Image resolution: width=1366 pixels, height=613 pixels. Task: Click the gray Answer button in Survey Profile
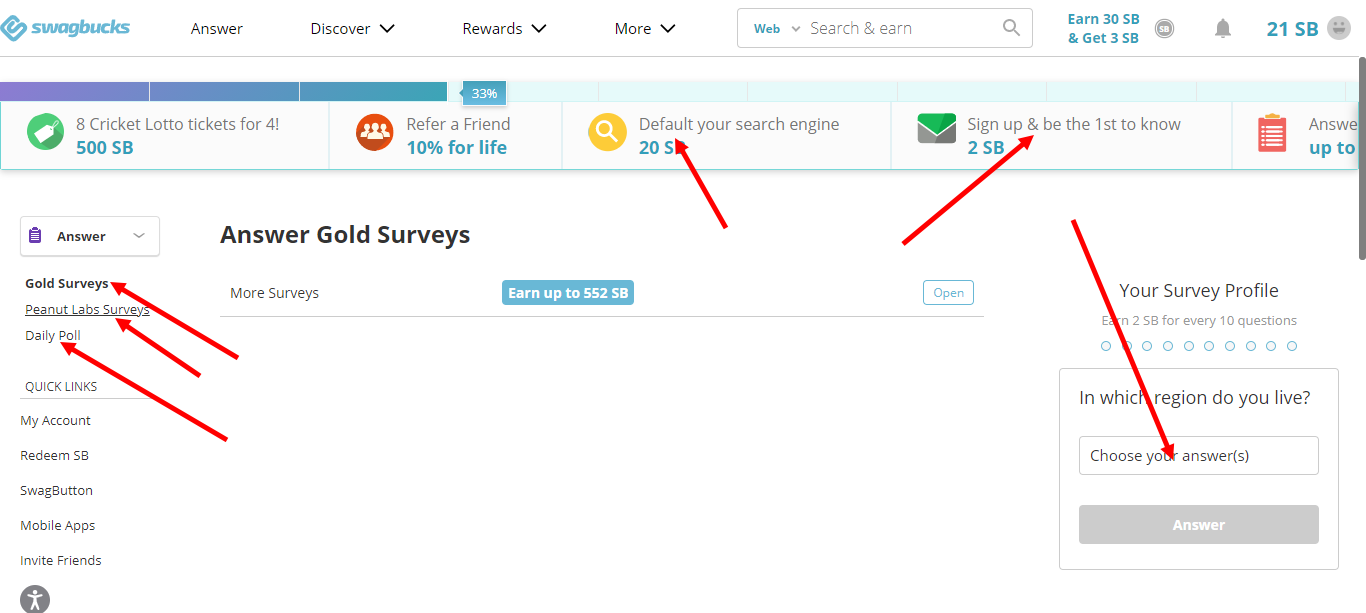click(1199, 525)
